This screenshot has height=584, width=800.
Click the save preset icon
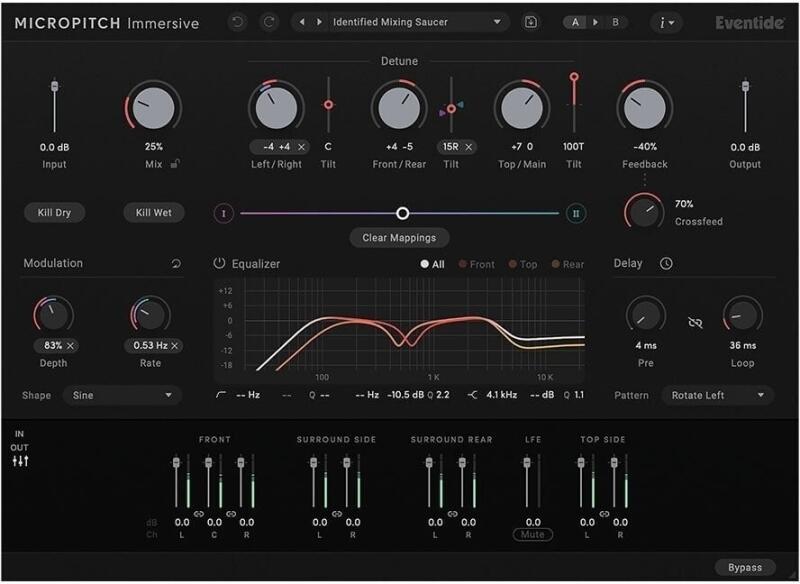(x=531, y=22)
